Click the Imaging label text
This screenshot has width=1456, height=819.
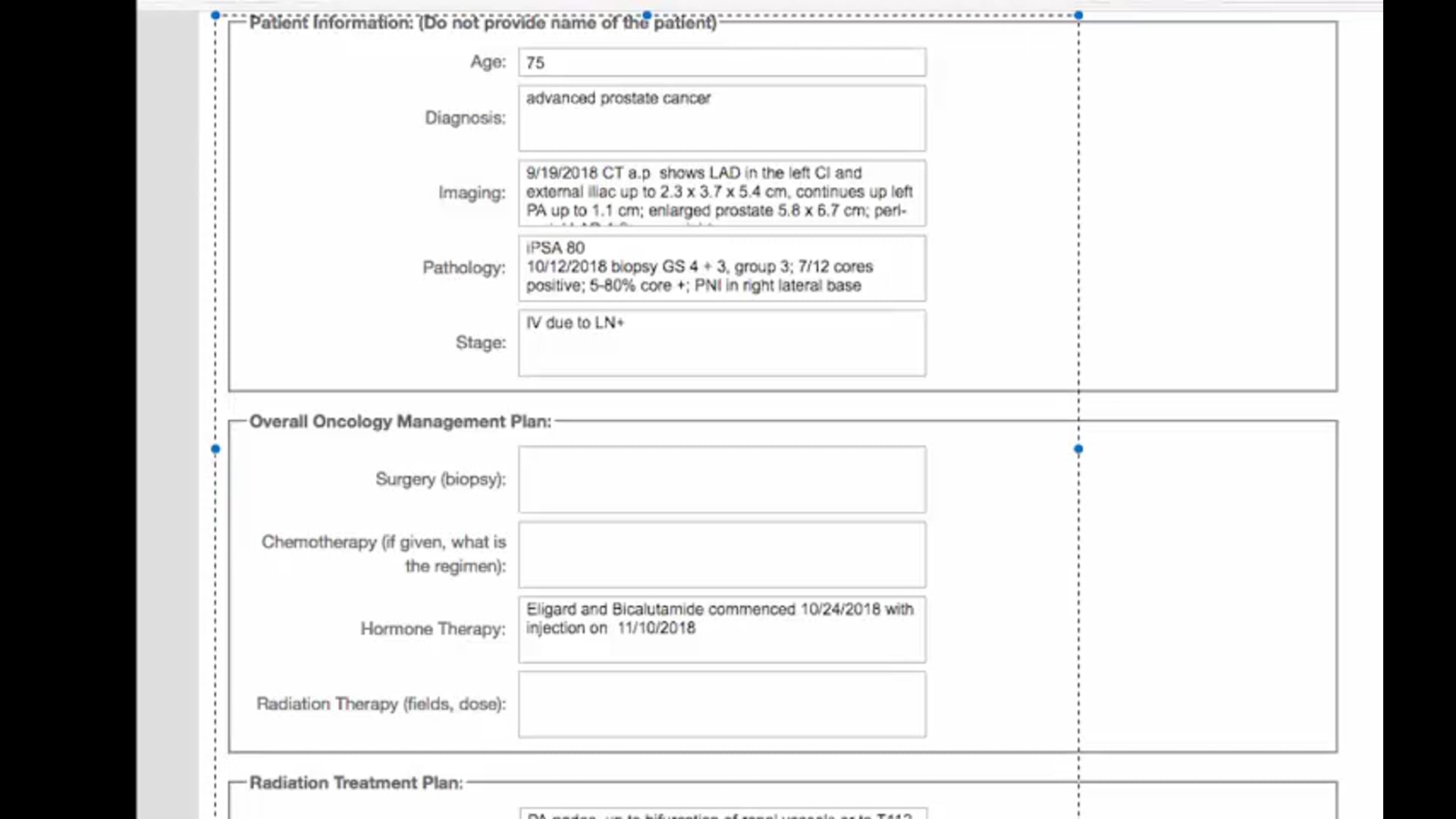[471, 193]
